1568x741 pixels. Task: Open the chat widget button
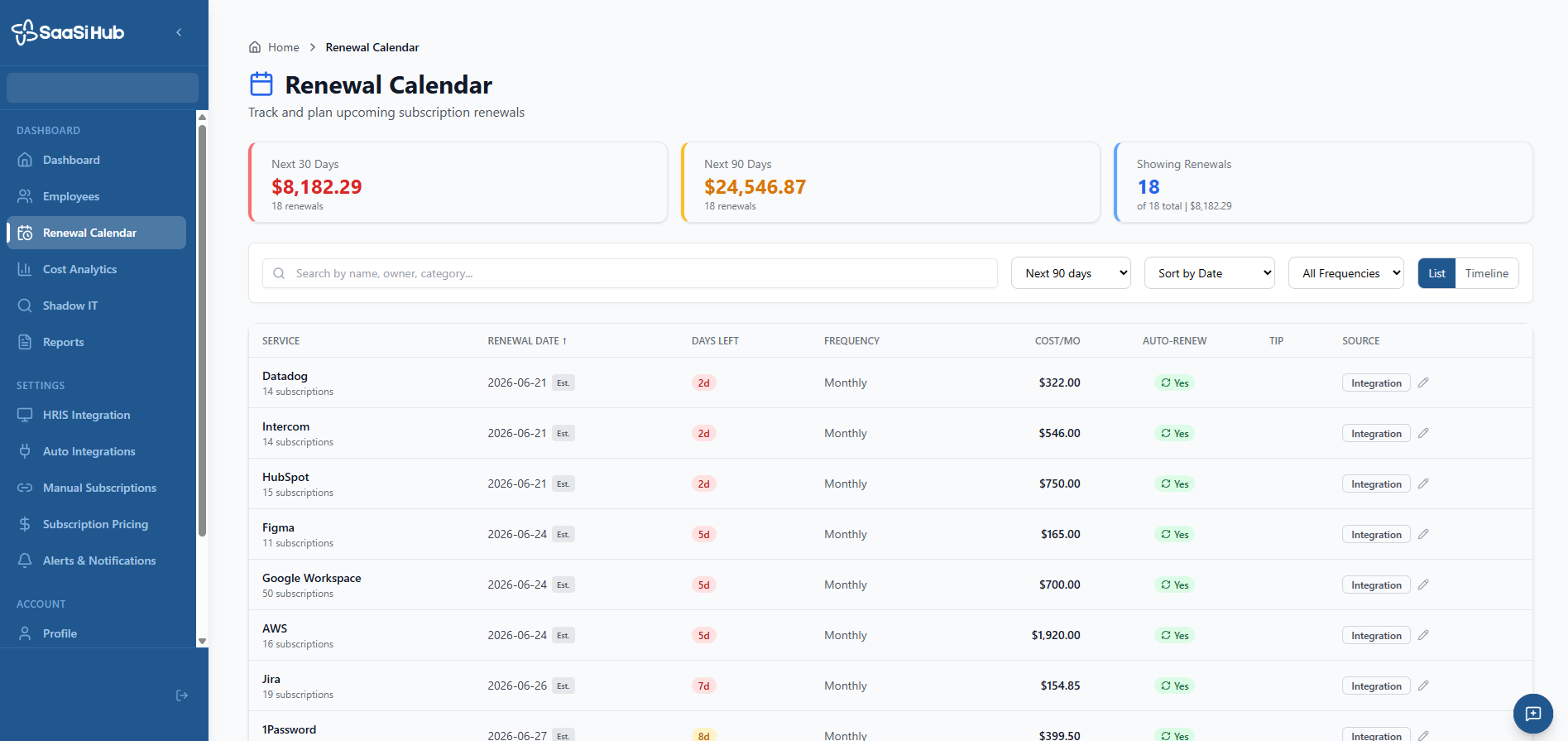pos(1533,714)
